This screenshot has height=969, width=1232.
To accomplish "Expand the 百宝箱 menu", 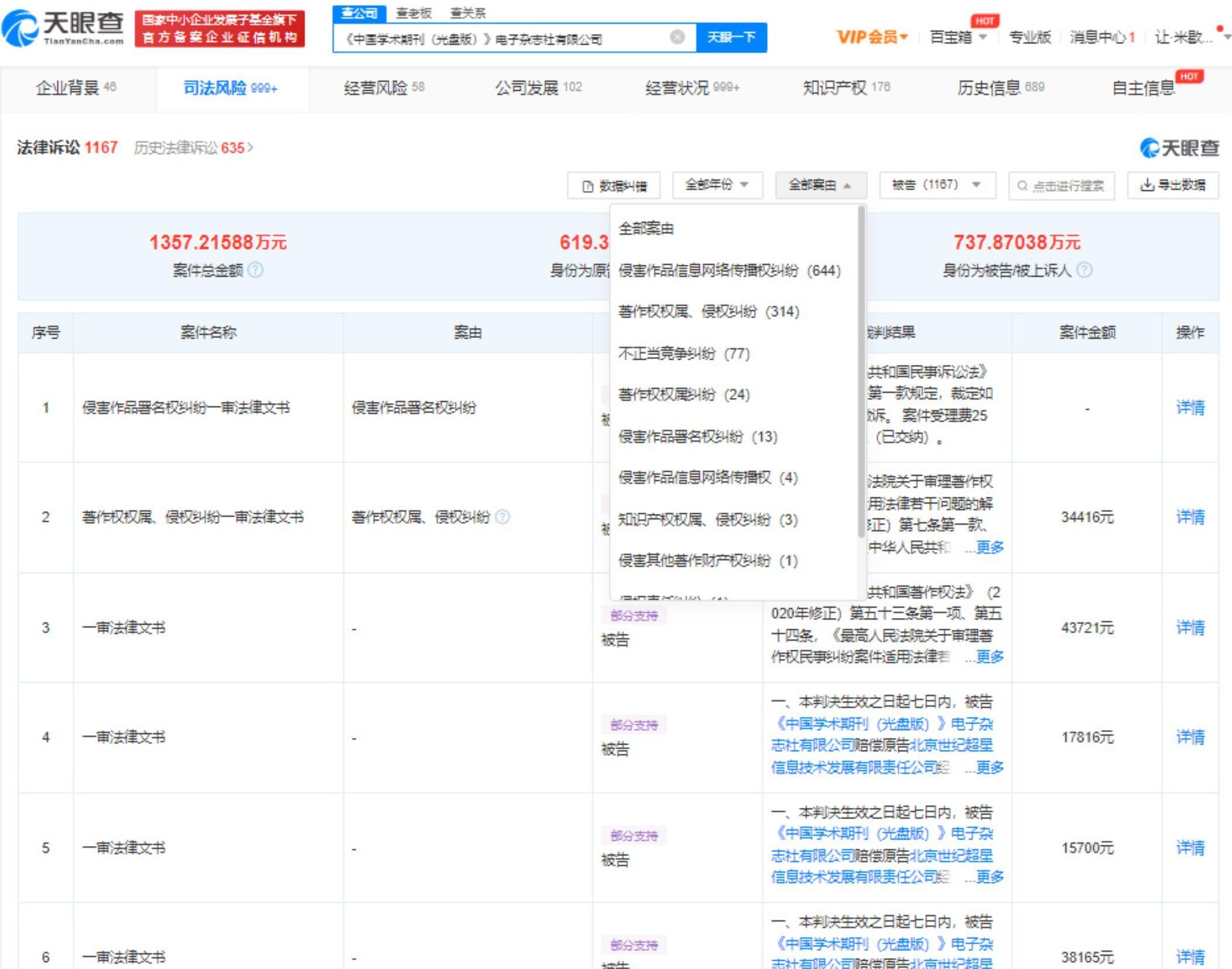I will (959, 37).
